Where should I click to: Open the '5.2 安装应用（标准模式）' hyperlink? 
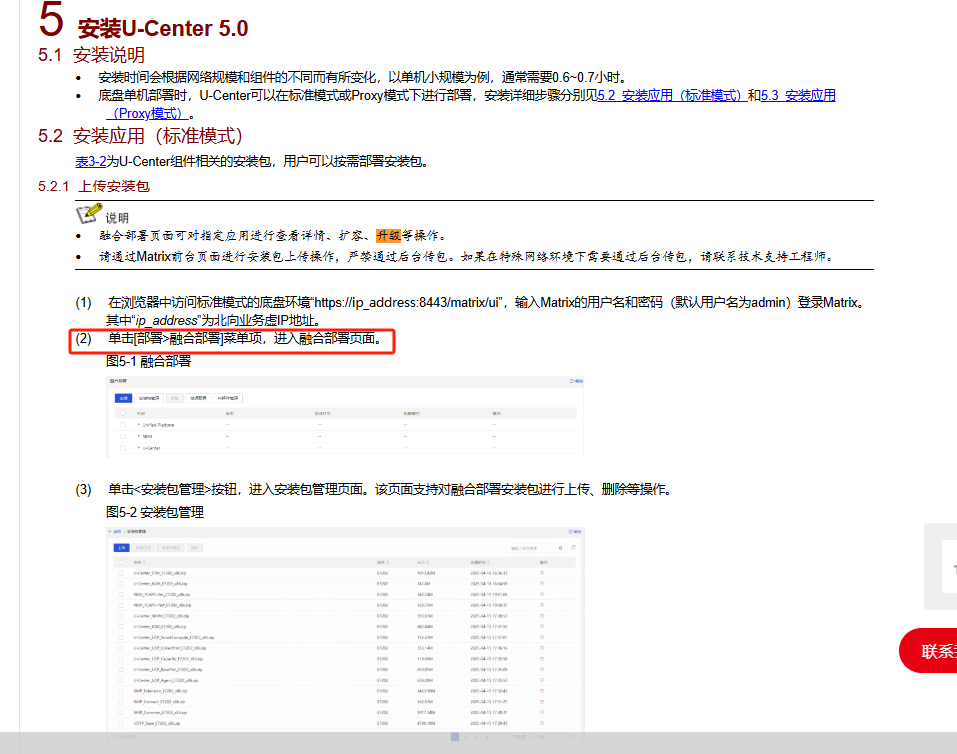[x=672, y=95]
